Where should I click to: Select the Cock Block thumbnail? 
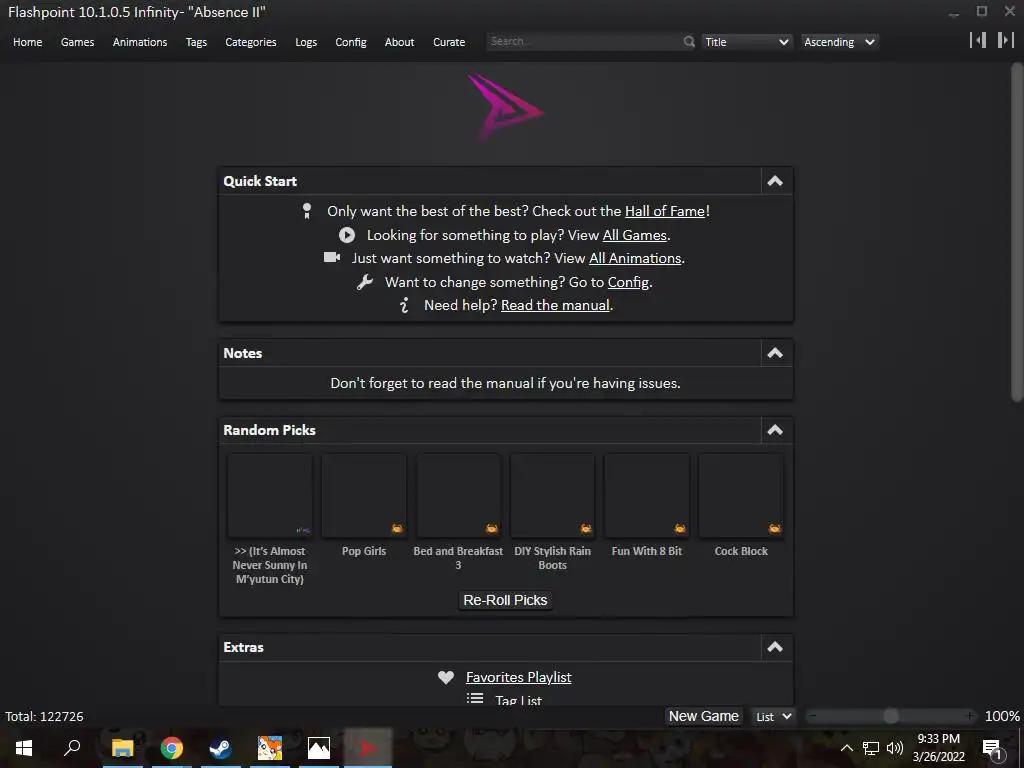741,496
